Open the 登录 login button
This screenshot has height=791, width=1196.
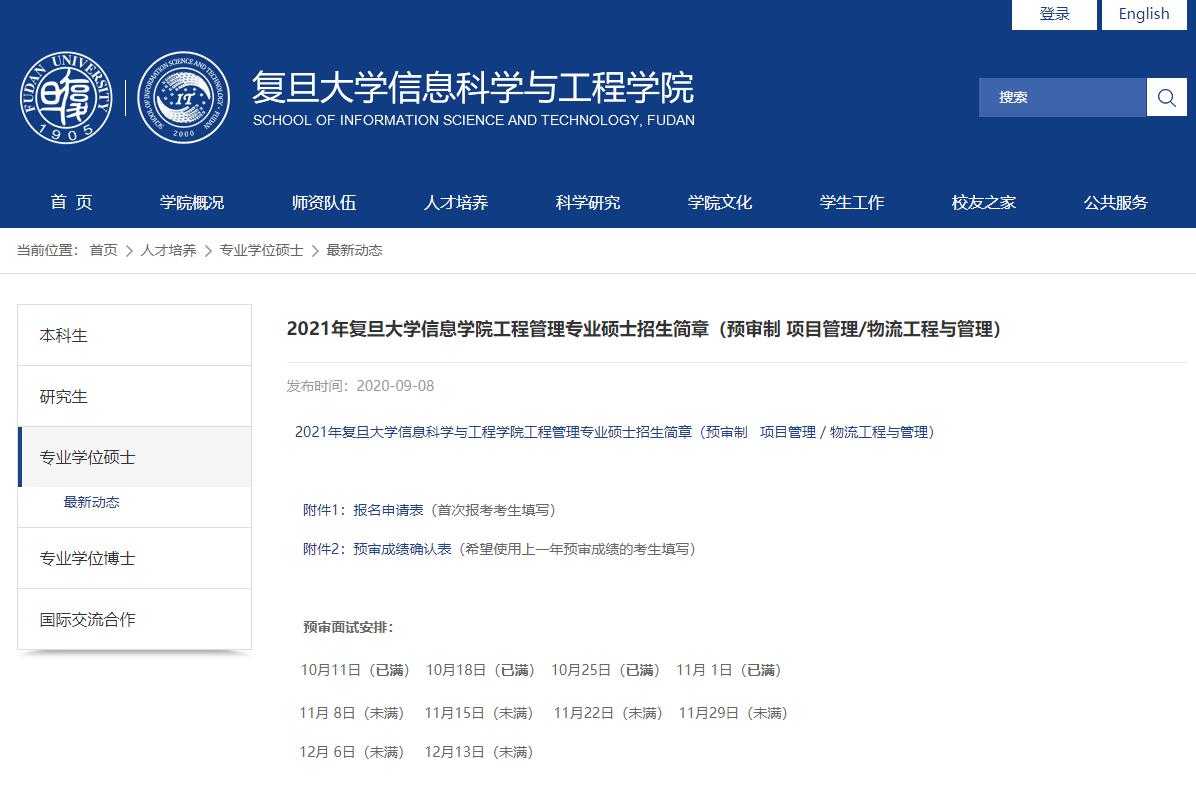[1054, 14]
